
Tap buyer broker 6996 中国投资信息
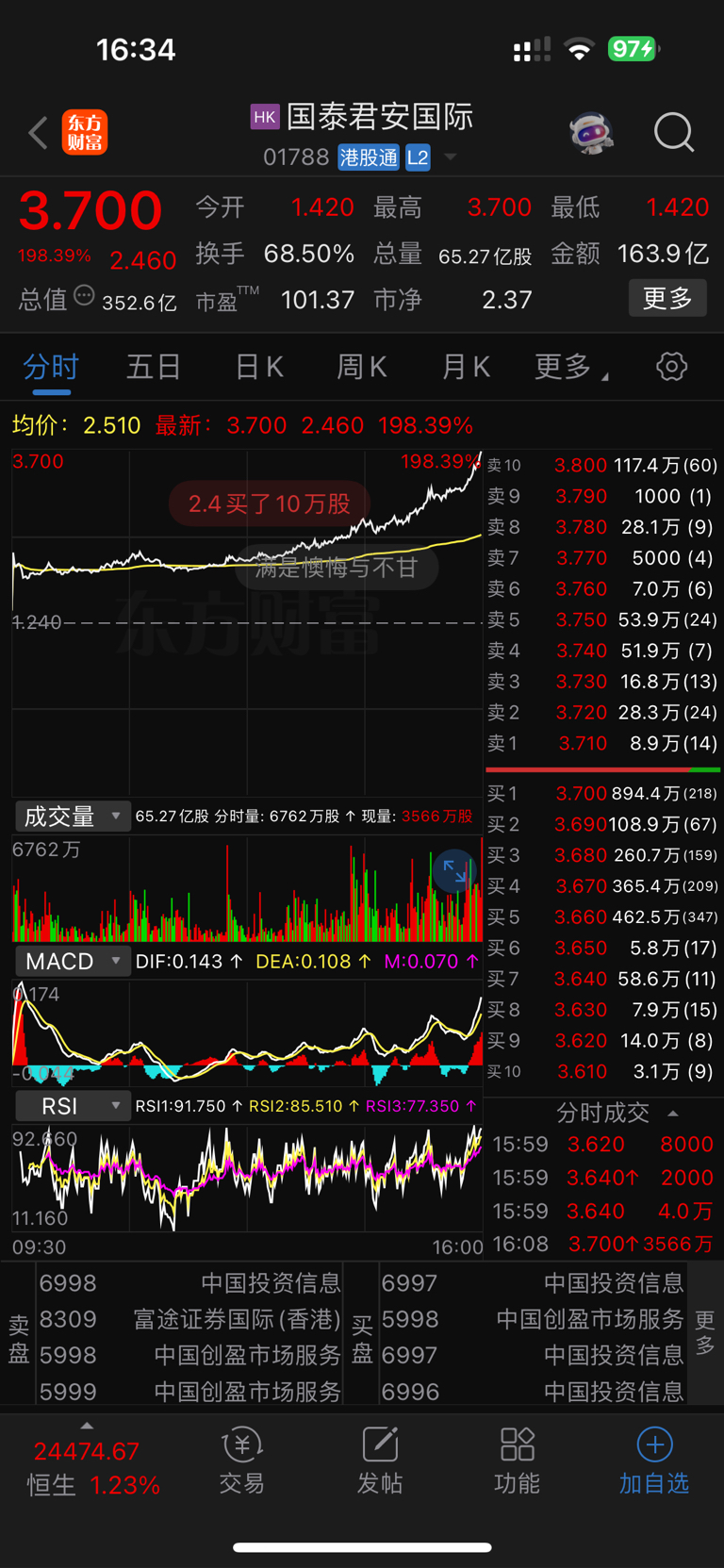(x=533, y=1391)
